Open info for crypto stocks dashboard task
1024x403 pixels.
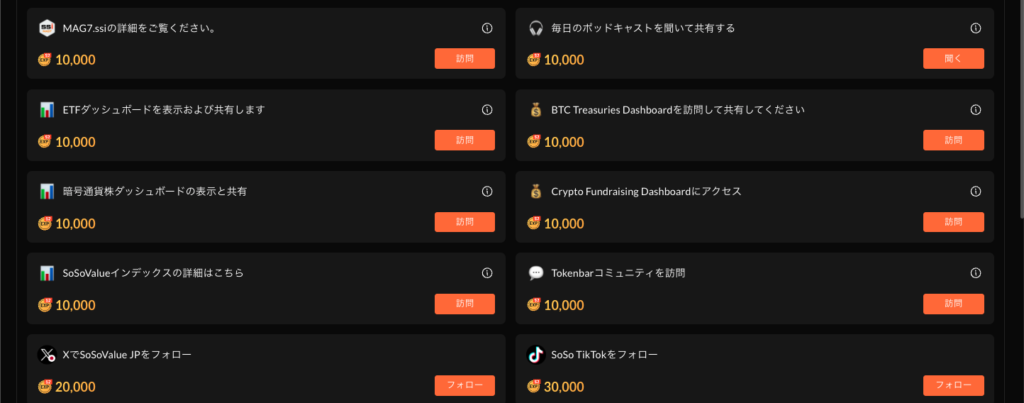487,191
